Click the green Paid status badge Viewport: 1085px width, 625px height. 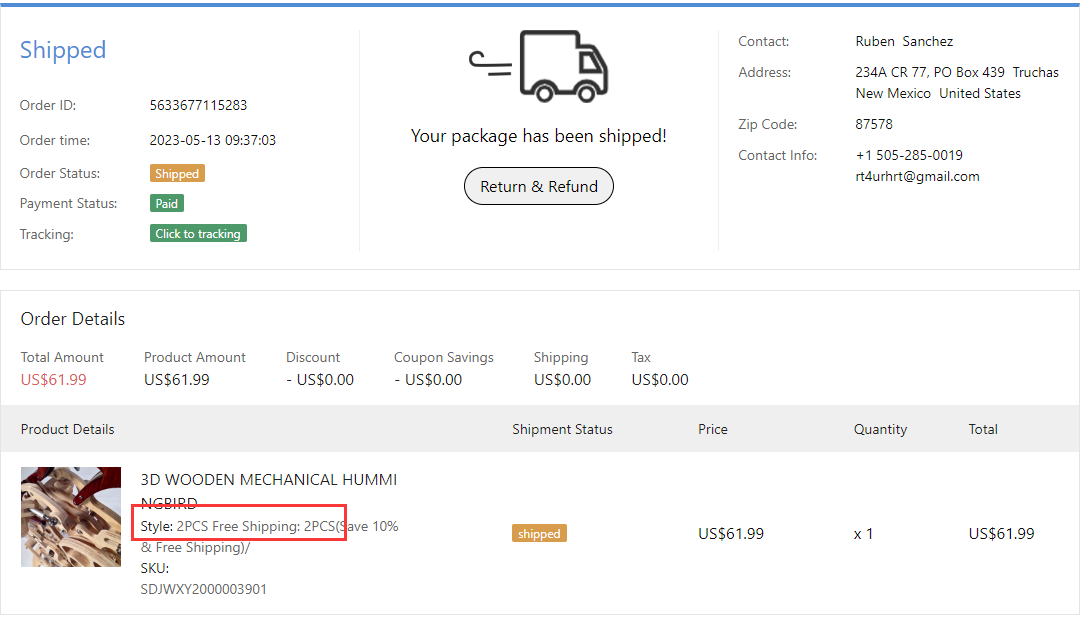click(x=167, y=204)
